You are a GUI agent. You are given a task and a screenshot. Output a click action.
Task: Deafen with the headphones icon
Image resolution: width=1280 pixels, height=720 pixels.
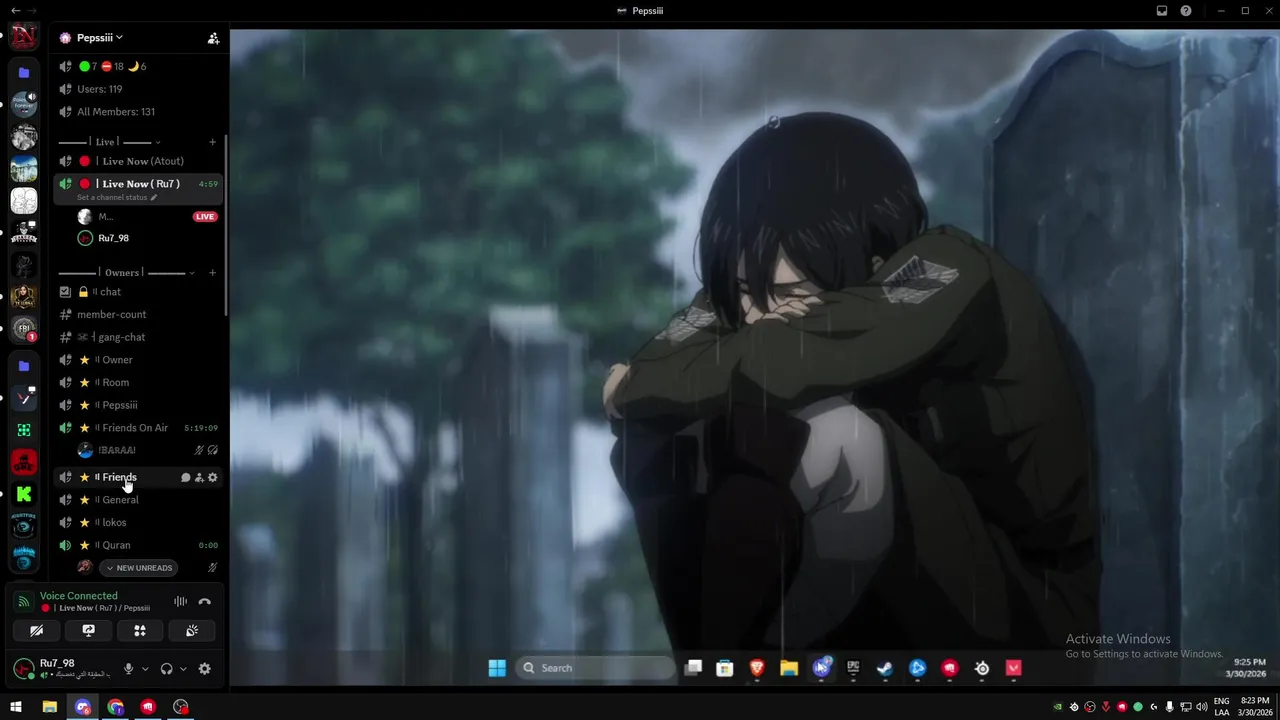click(167, 669)
